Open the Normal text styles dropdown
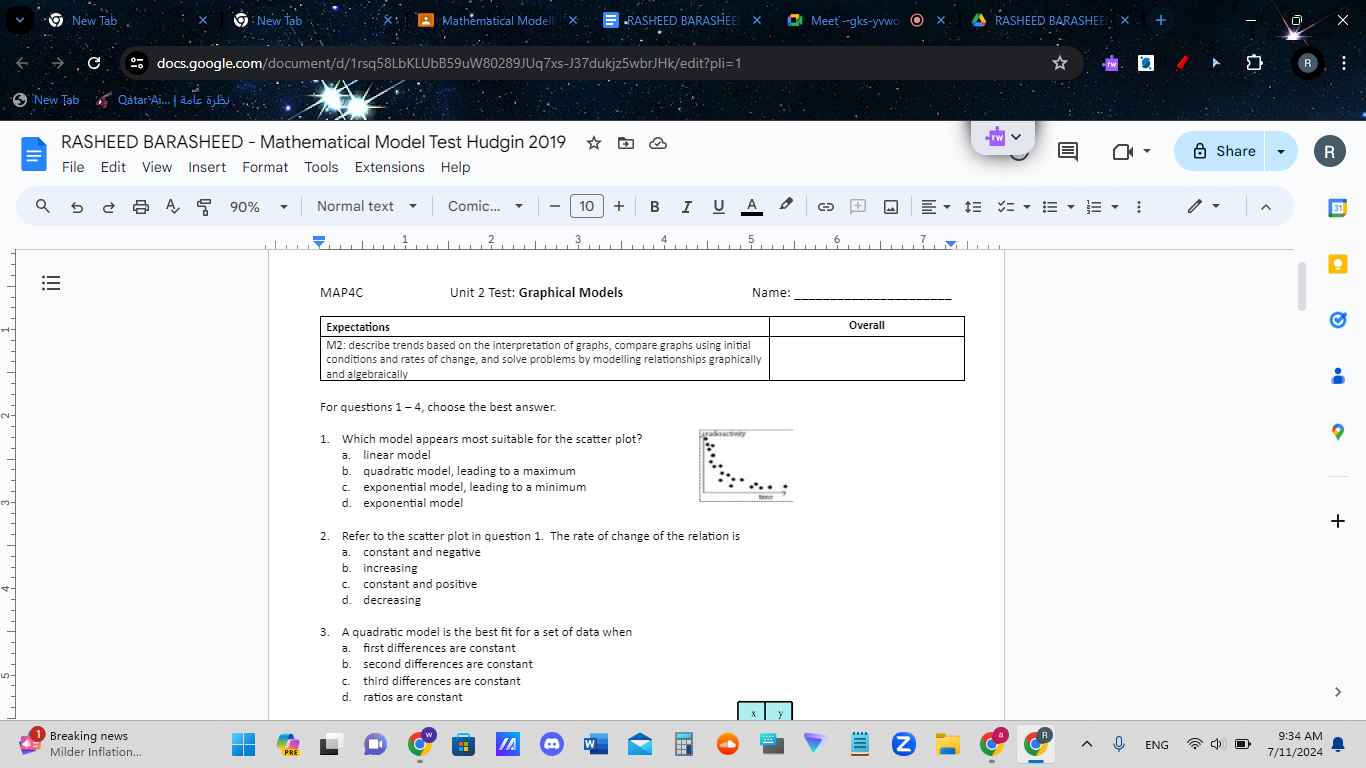The width and height of the screenshot is (1366, 768). click(x=367, y=206)
